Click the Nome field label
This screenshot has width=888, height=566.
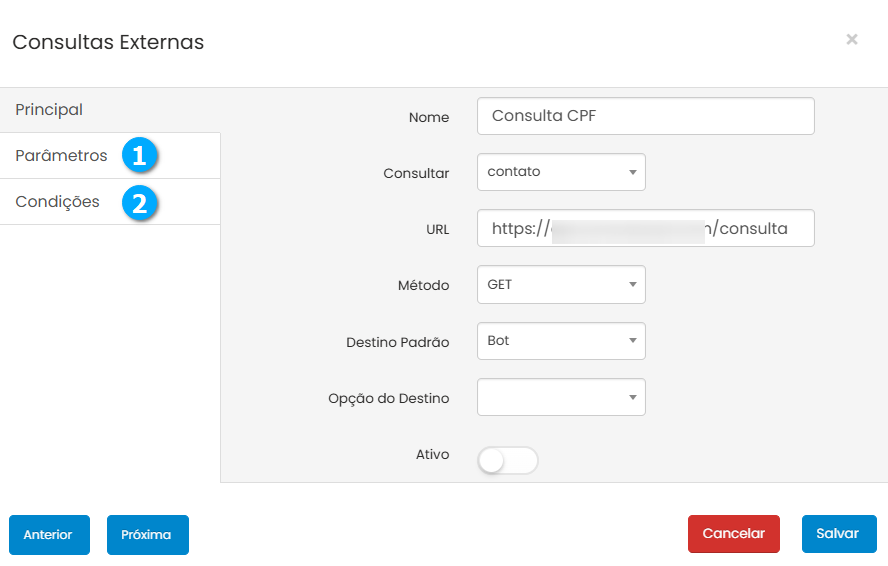(x=429, y=117)
